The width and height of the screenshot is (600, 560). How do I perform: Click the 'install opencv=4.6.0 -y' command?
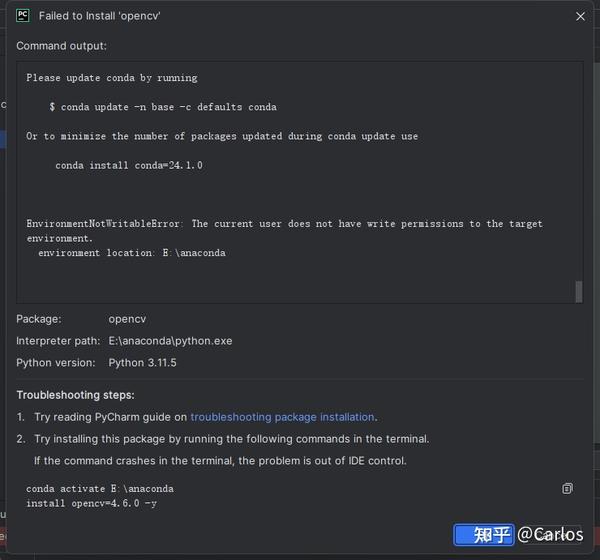click(91, 503)
